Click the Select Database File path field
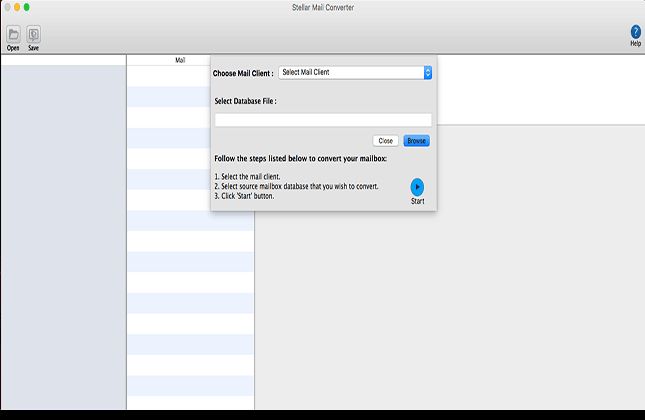Viewport: 645px width, 420px height. [323, 120]
